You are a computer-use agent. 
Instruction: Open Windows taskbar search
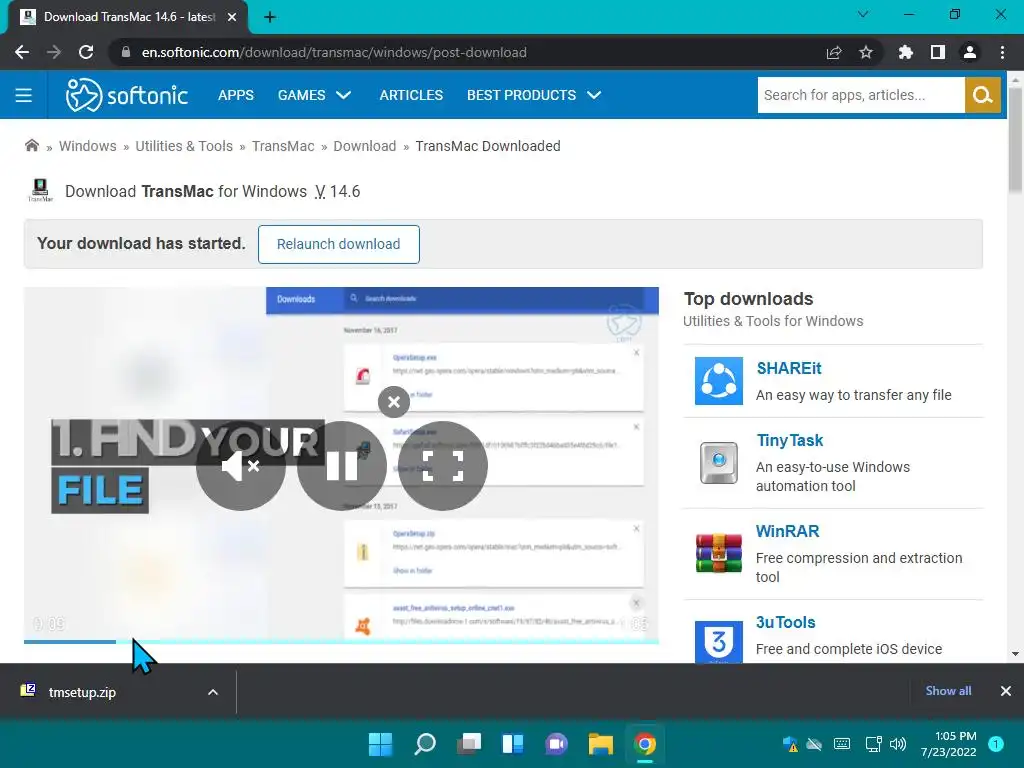pyautogui.click(x=424, y=744)
